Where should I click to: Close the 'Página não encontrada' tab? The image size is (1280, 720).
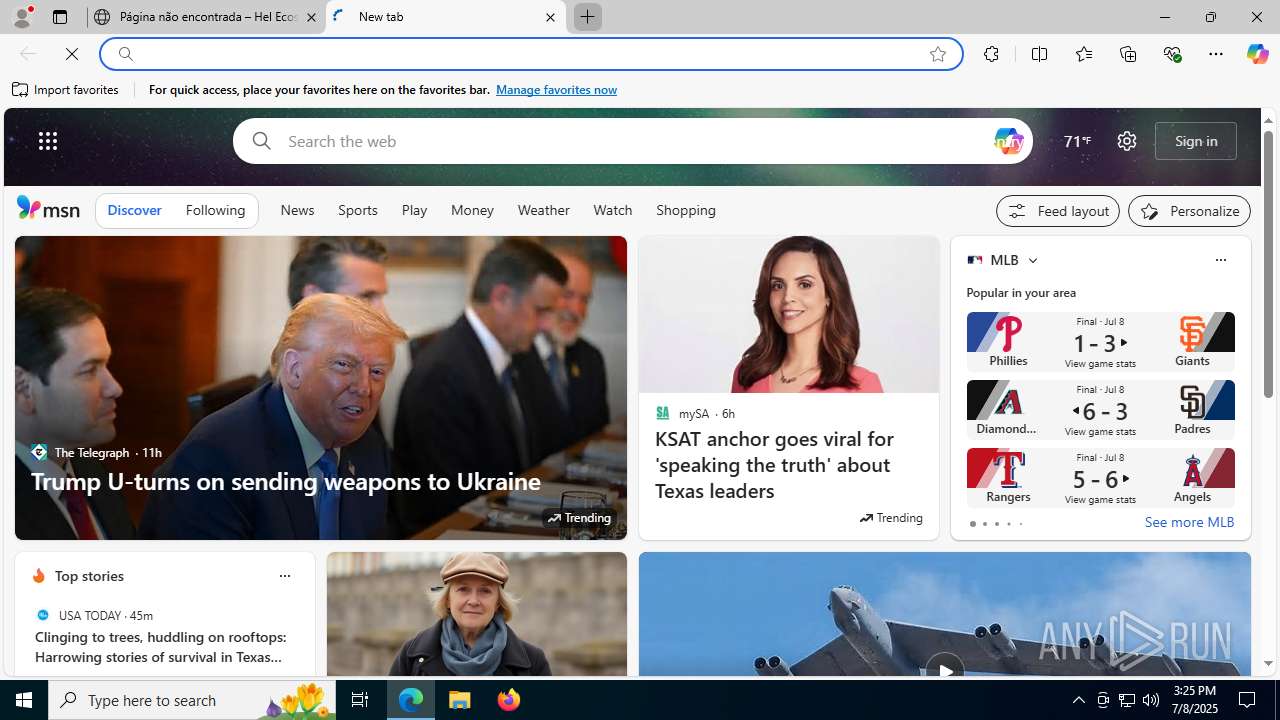311,17
